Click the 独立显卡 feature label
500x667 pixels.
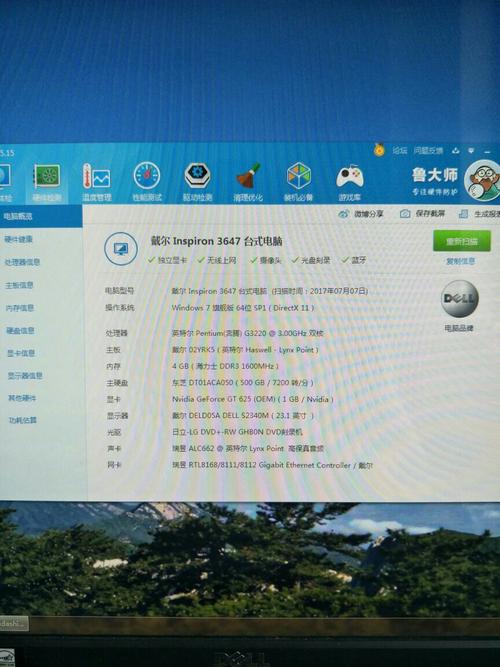(172, 260)
